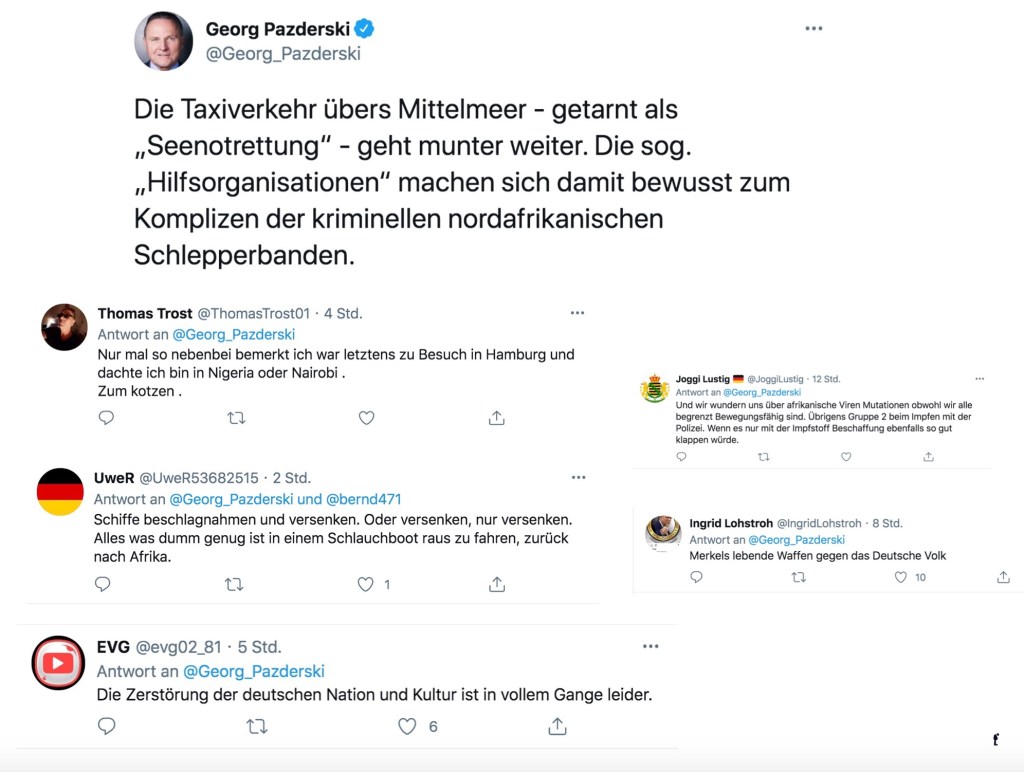Reply to EVG's tweet
This screenshot has height=772, width=1024.
[x=107, y=727]
